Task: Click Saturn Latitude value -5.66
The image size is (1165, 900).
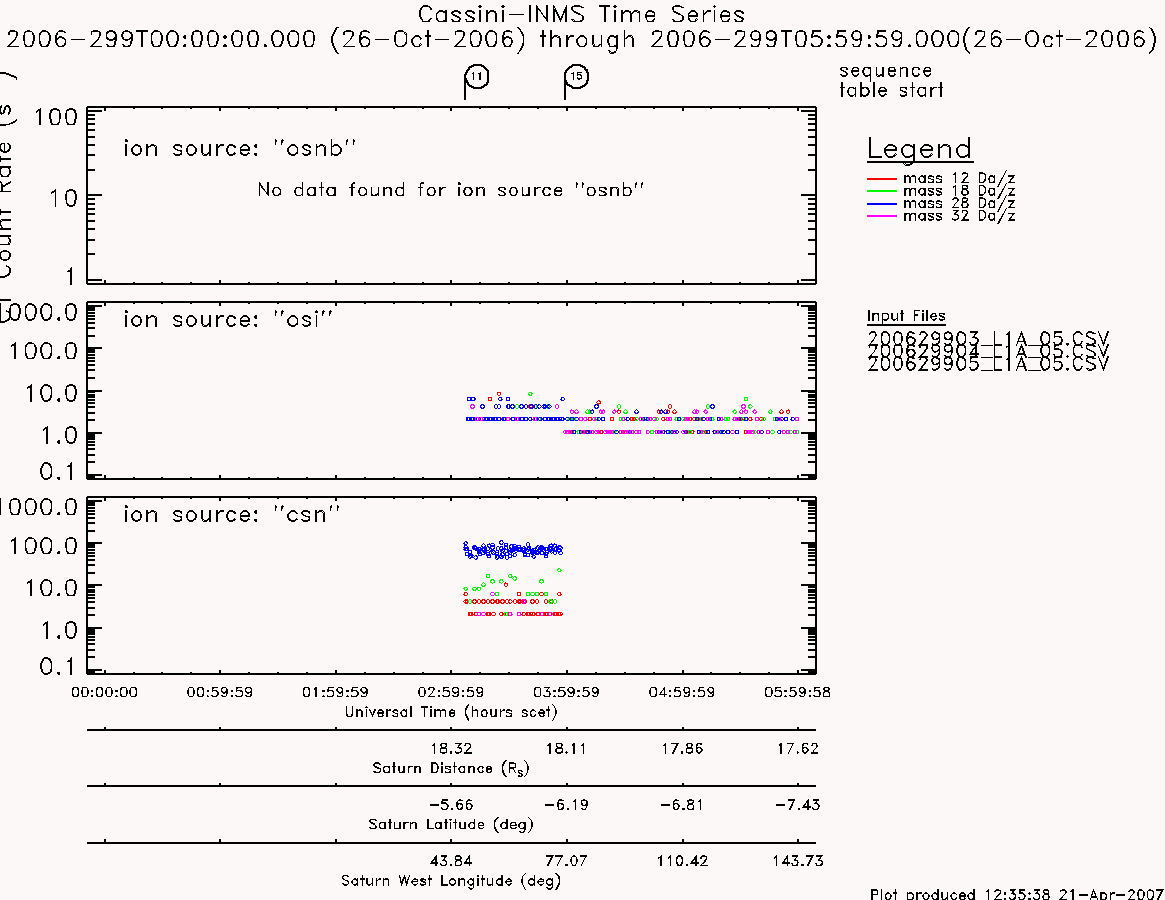Action: pyautogui.click(x=451, y=805)
